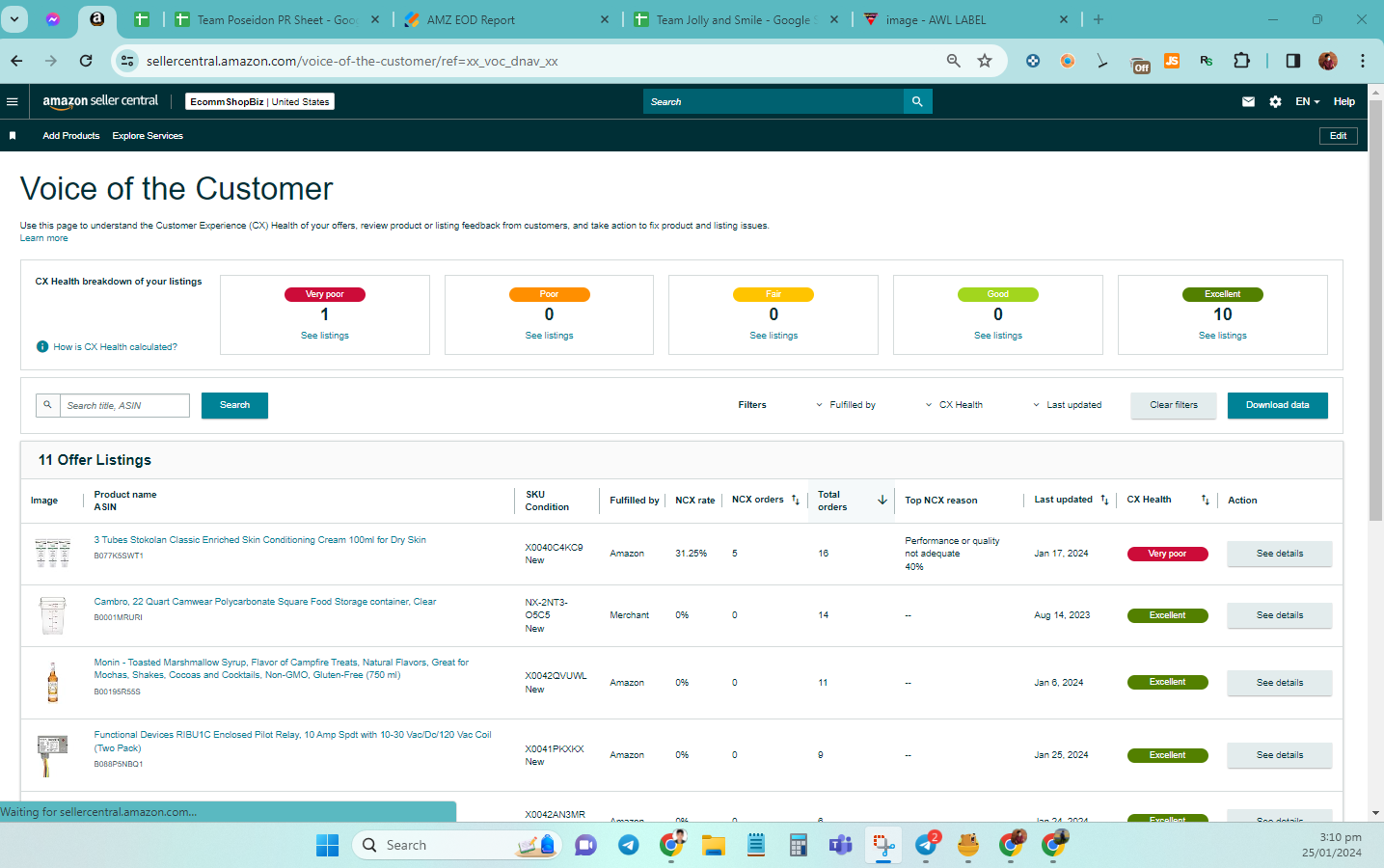Open the Seller Central hamburger menu
This screenshot has height=868, width=1384.
coord(13,101)
